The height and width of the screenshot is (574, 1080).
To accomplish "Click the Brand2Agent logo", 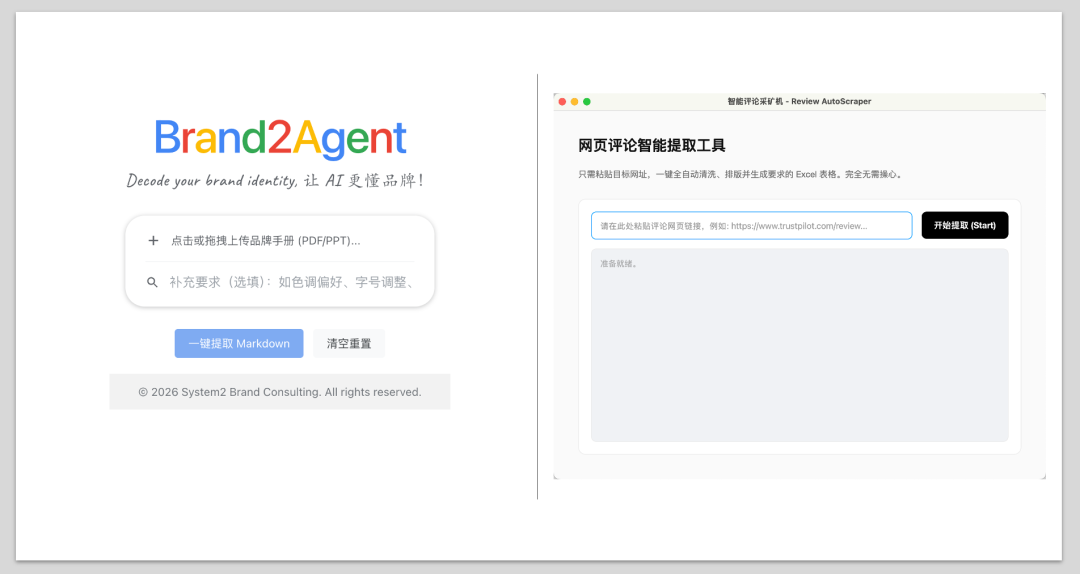I will 280,138.
